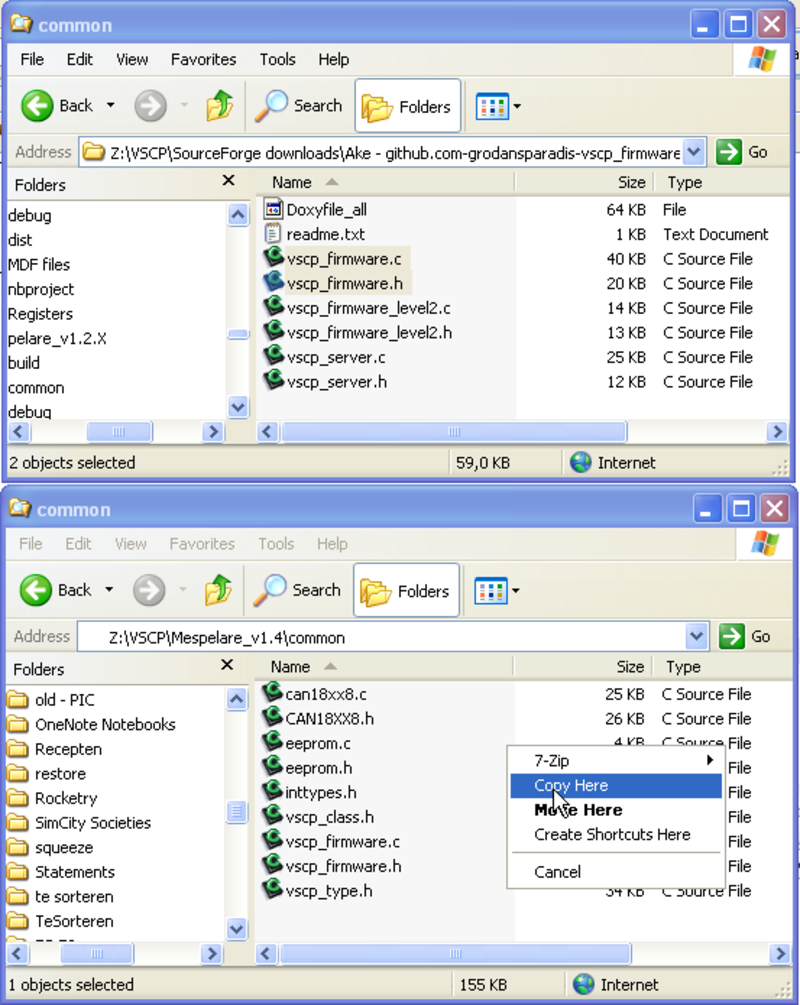The height and width of the screenshot is (1005, 800).
Task: Expand address bar dropdown in top window
Action: pos(696,152)
